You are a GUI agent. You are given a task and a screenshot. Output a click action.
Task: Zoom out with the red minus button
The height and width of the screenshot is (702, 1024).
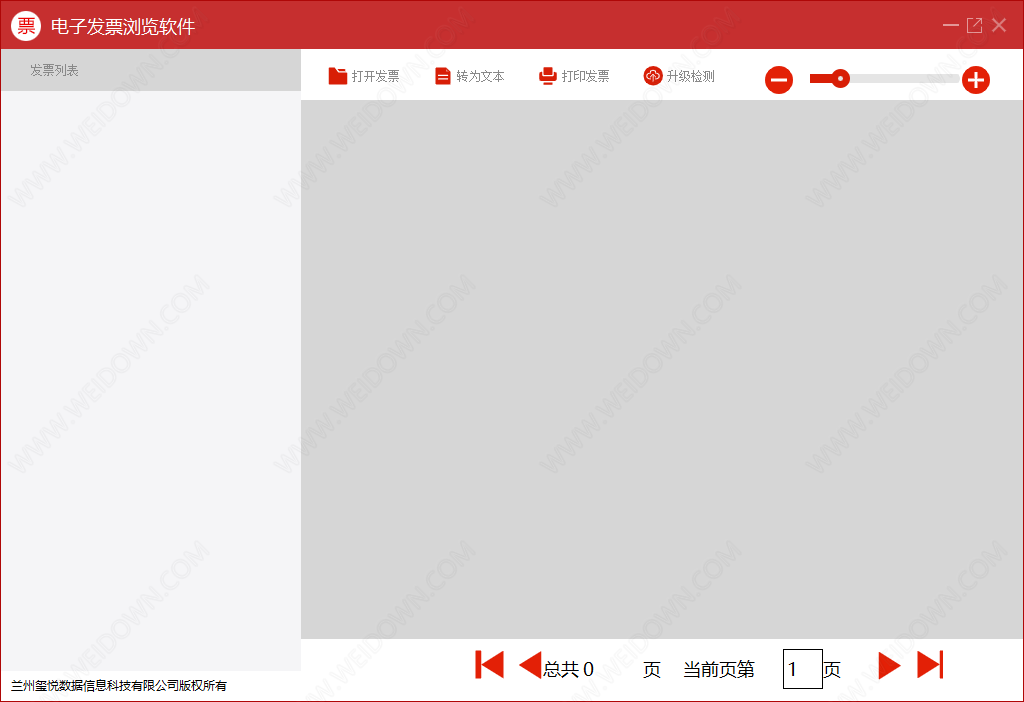click(x=778, y=80)
